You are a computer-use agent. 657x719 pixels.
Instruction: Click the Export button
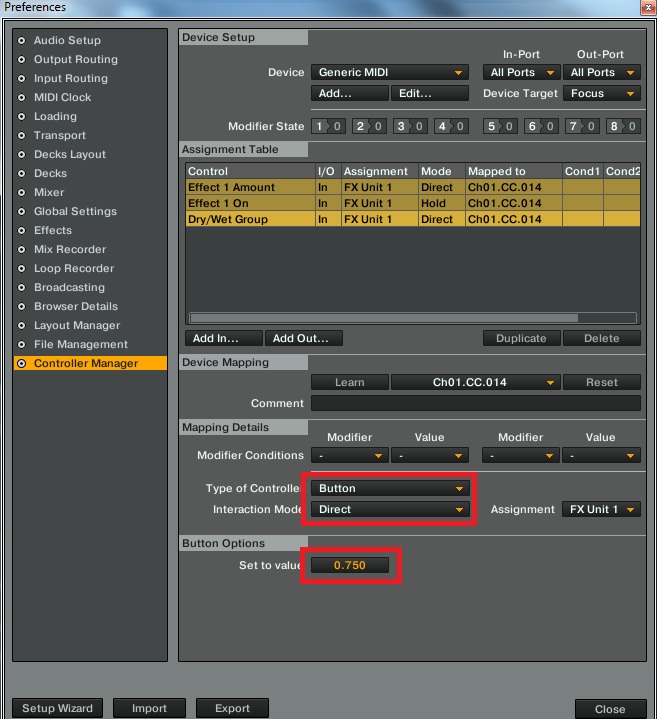(232, 708)
